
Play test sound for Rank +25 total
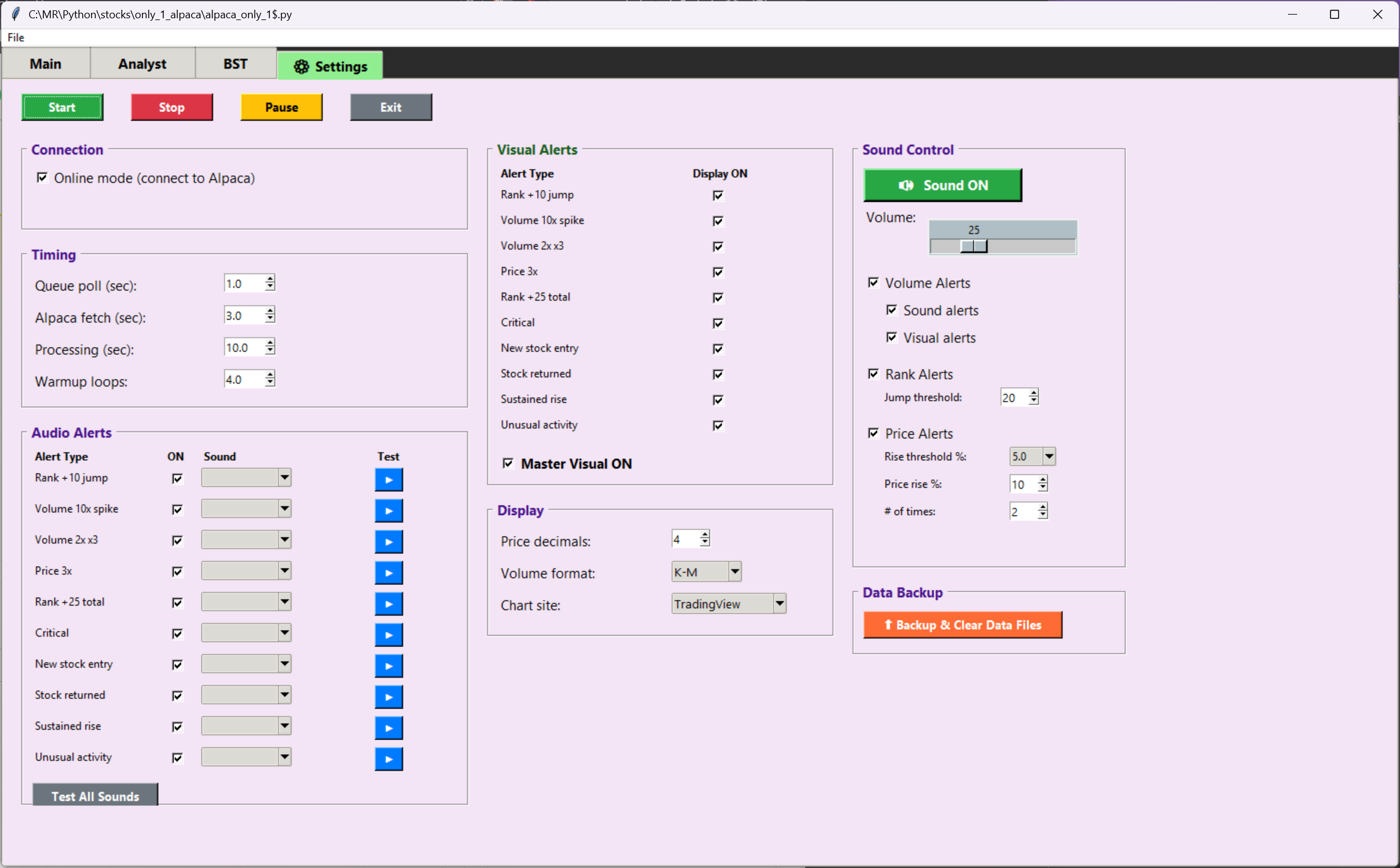tap(389, 604)
